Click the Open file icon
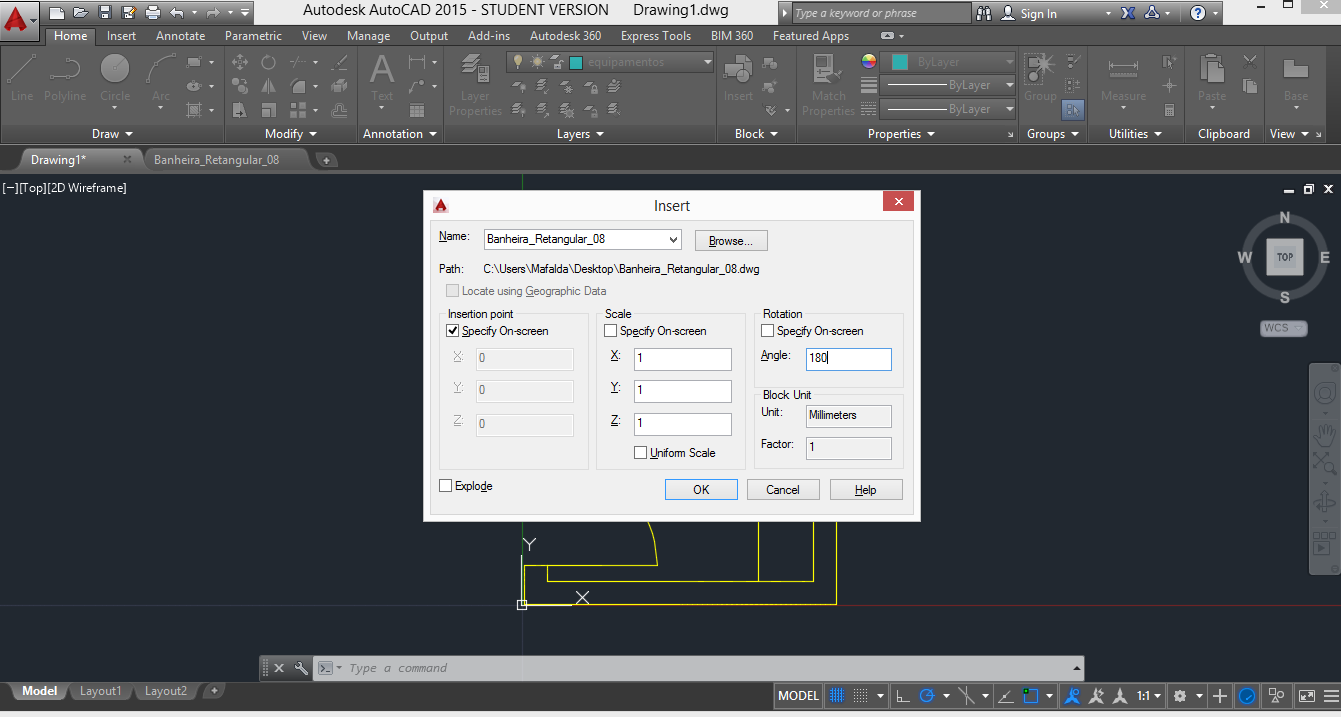Screen dimensions: 1341x717 click(x=80, y=13)
